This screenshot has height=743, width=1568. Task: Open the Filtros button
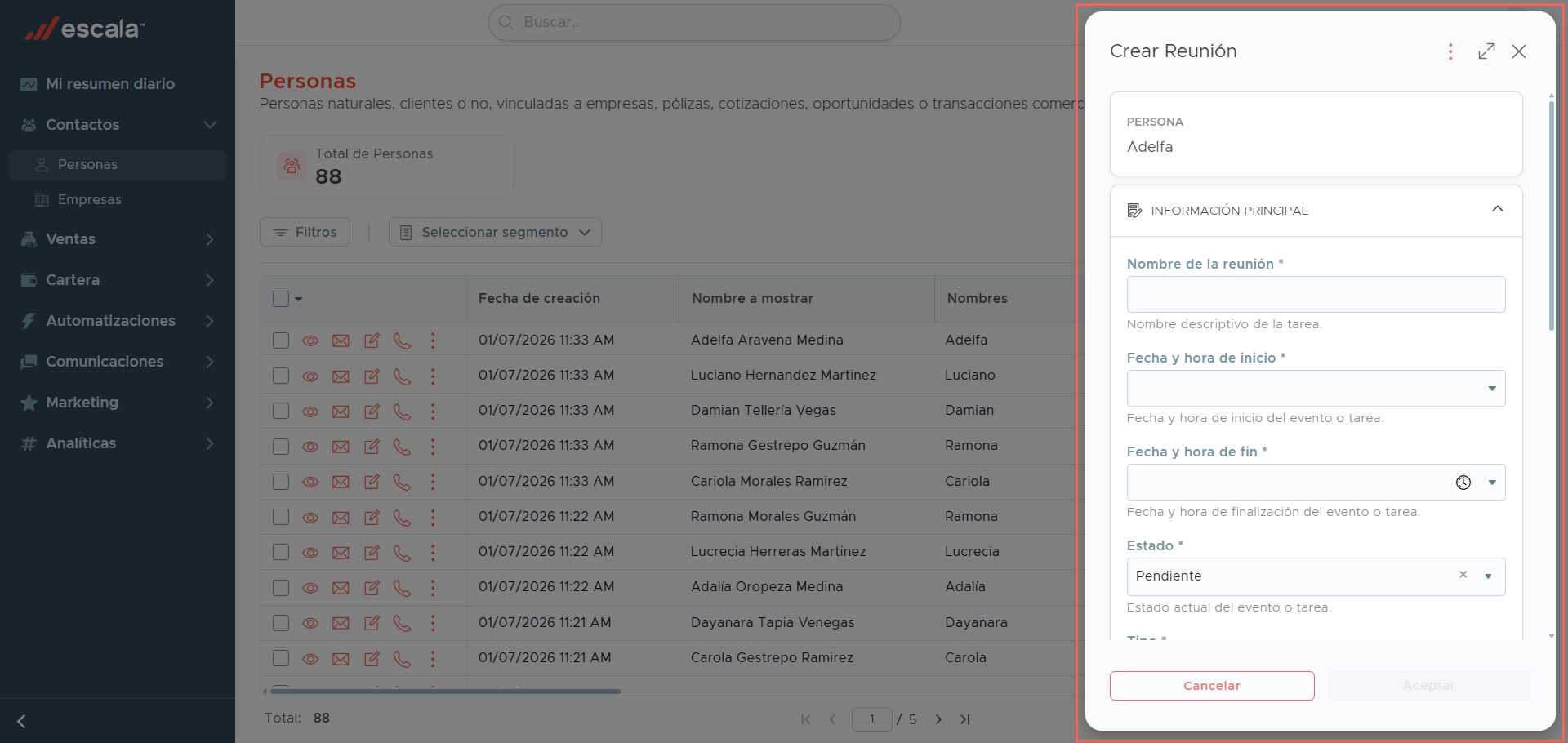pos(305,232)
